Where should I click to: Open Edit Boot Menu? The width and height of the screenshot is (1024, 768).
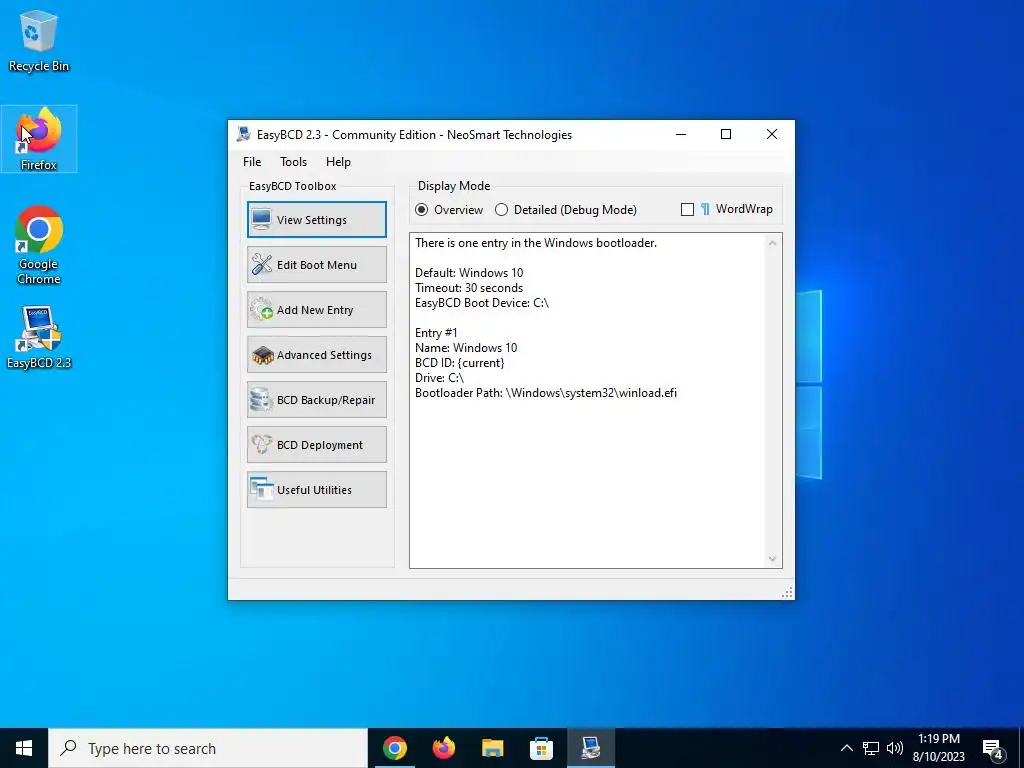pyautogui.click(x=317, y=264)
